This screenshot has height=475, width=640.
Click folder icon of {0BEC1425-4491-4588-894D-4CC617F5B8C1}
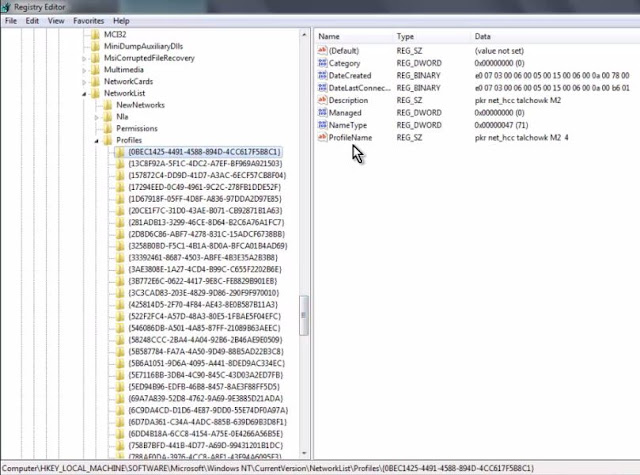pyautogui.click(x=120, y=152)
